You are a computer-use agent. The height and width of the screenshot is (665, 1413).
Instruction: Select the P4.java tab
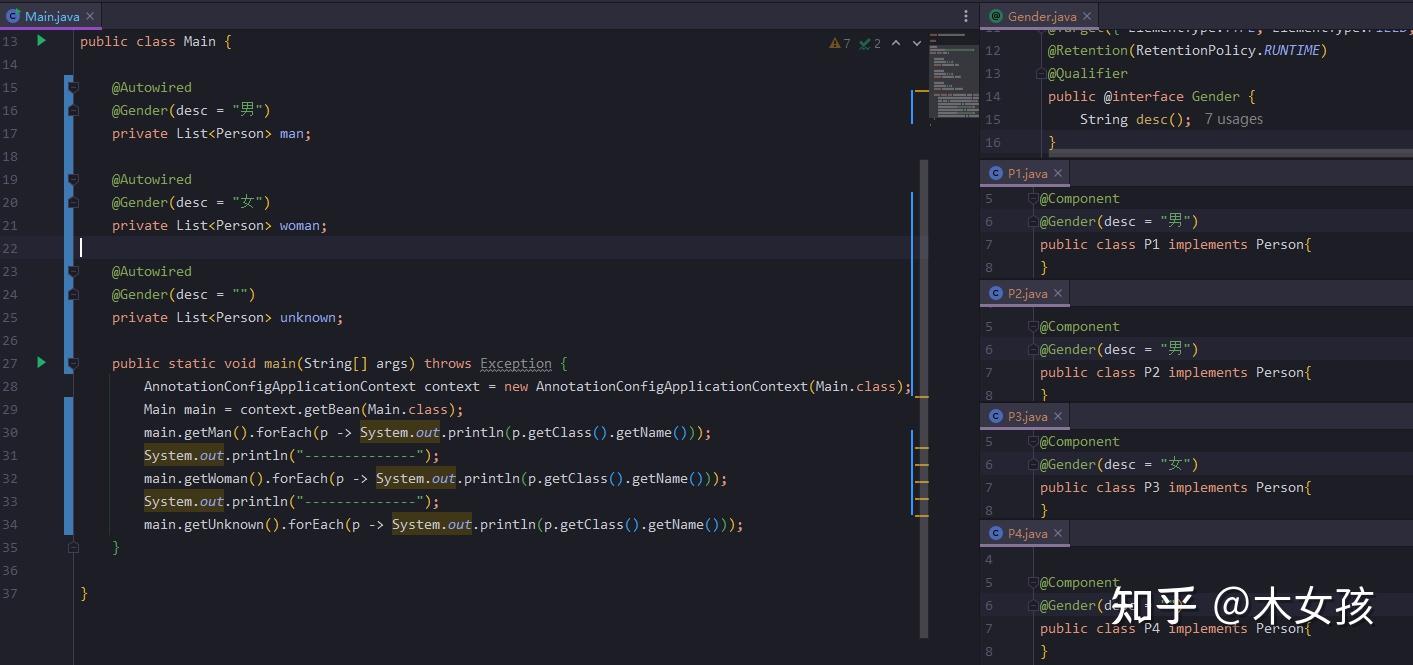coord(1027,534)
